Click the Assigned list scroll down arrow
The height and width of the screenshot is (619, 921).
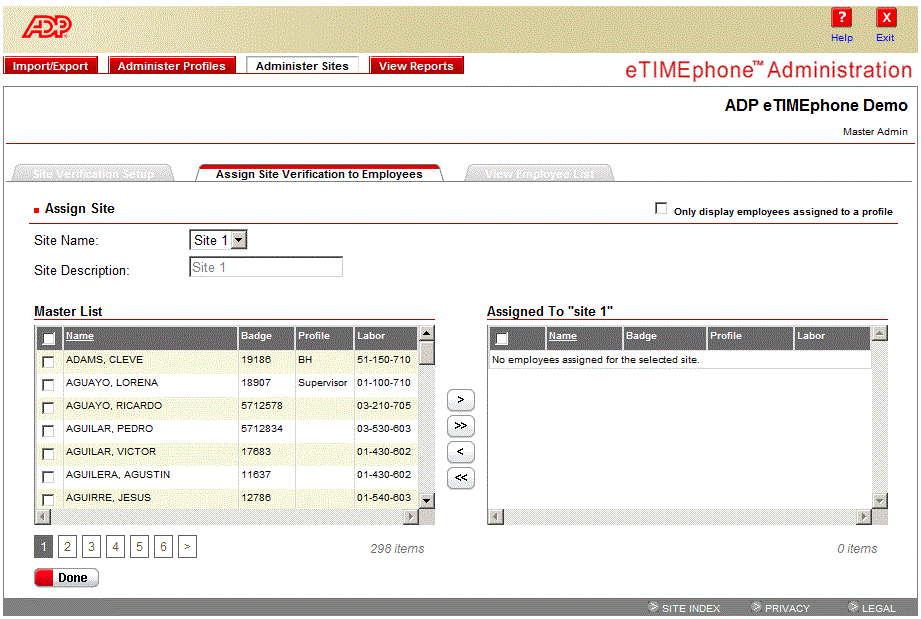[x=879, y=500]
